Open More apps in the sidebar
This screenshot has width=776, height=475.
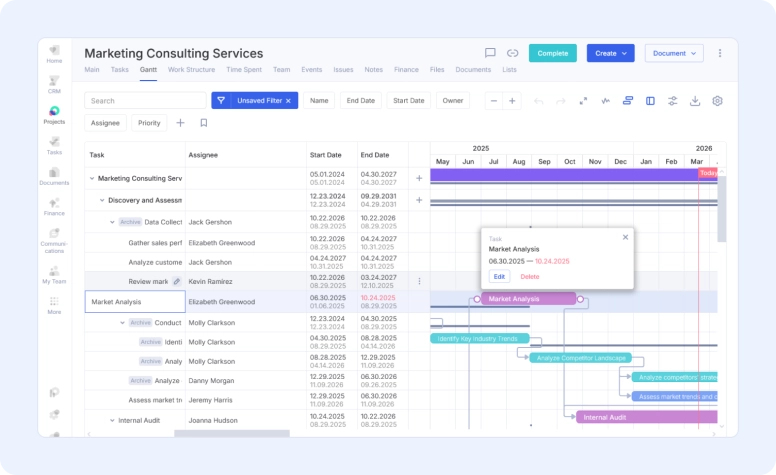(54, 305)
